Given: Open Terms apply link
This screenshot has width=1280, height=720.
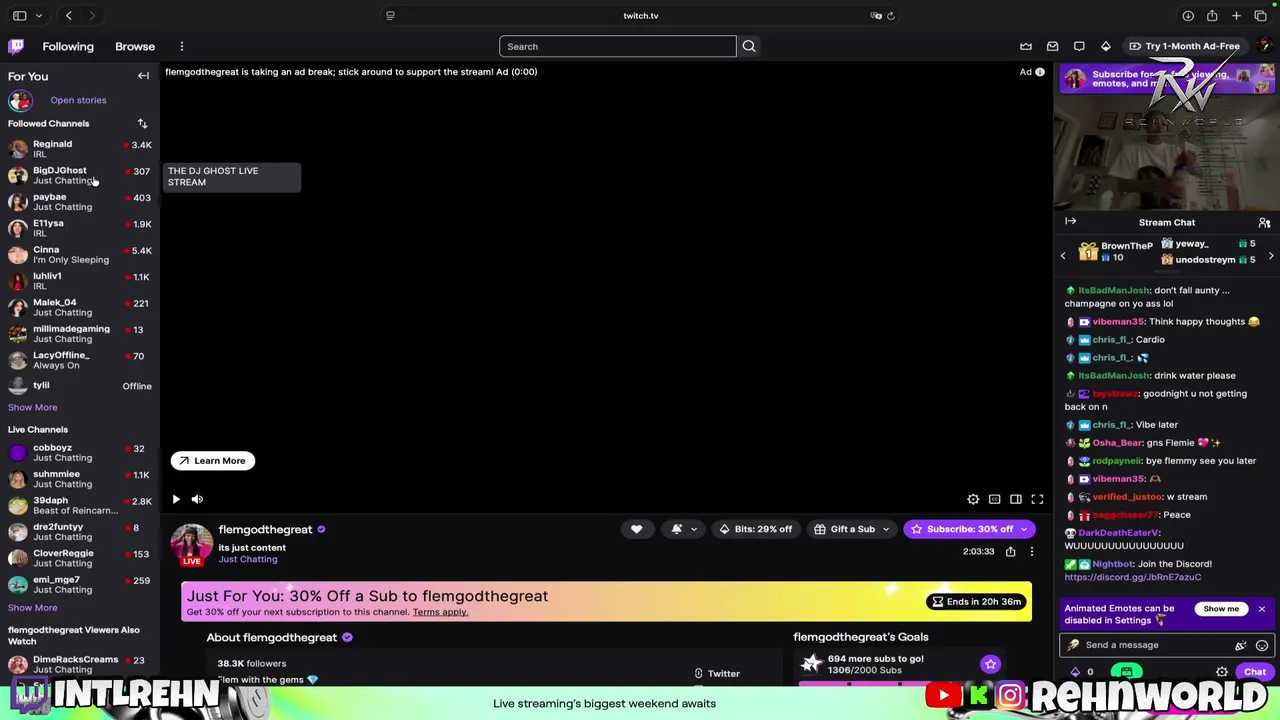Looking at the screenshot, I should point(440,612).
